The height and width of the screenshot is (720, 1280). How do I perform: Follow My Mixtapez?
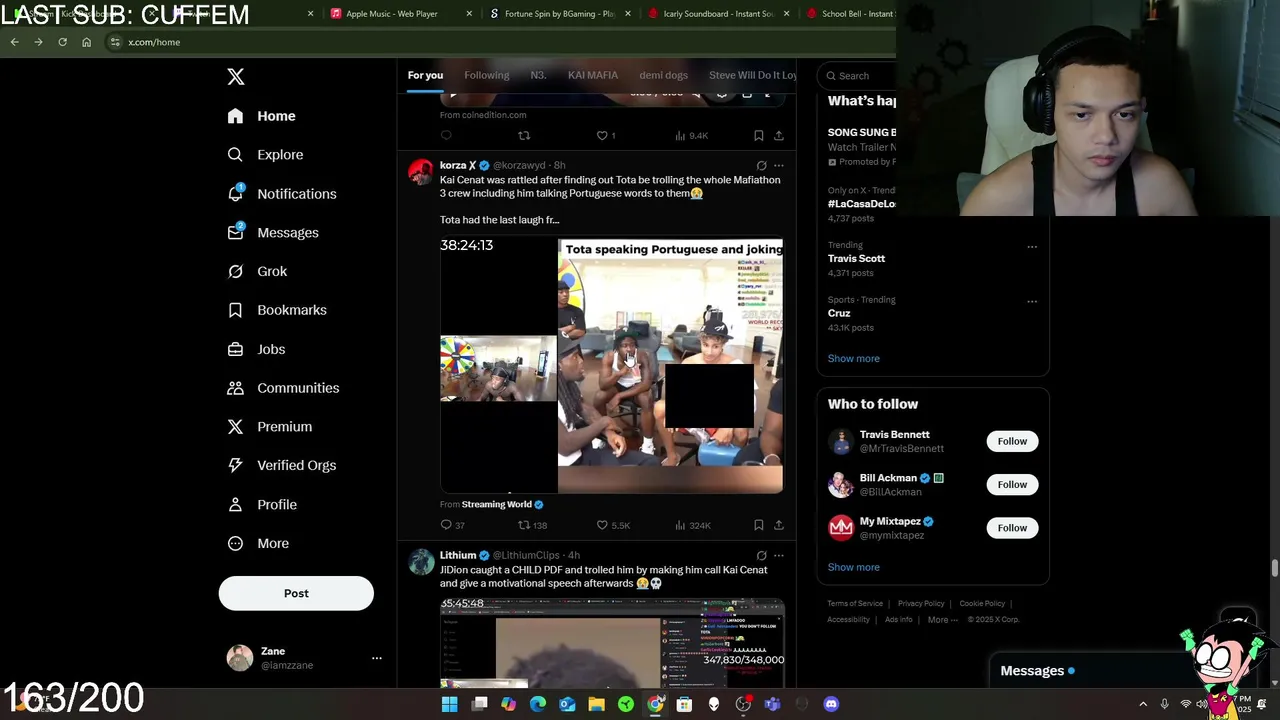click(x=1012, y=528)
